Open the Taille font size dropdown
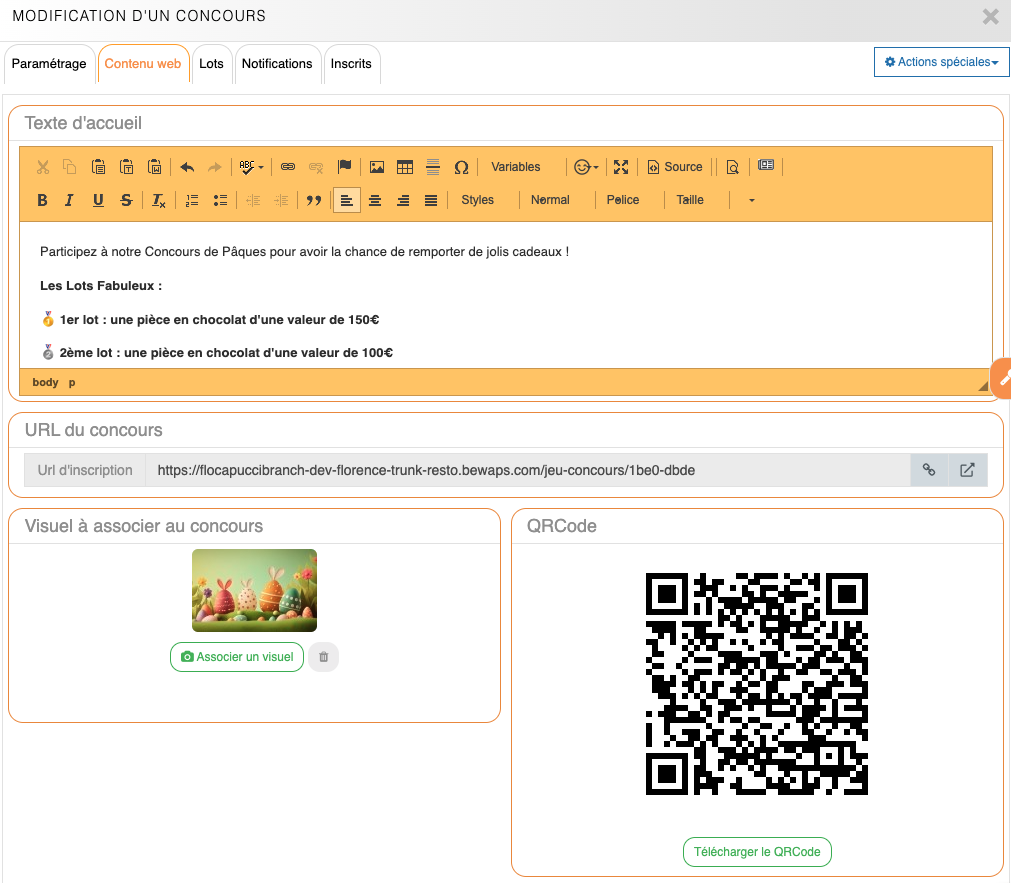The height and width of the screenshot is (883, 1011). tap(690, 200)
